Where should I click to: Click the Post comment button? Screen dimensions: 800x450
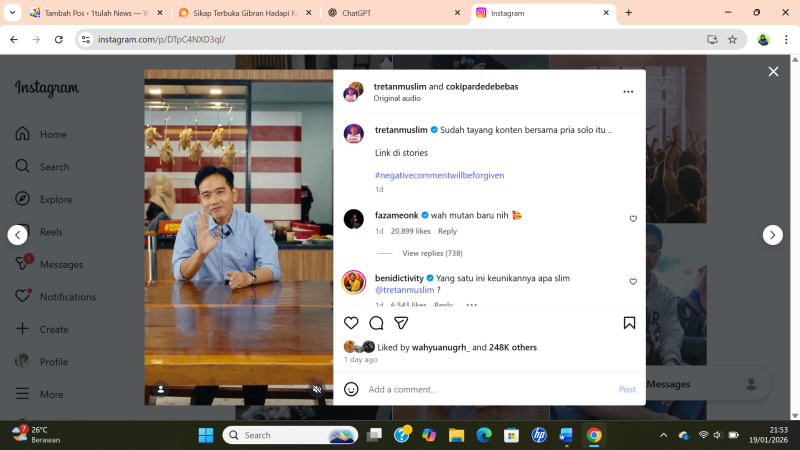(x=627, y=389)
